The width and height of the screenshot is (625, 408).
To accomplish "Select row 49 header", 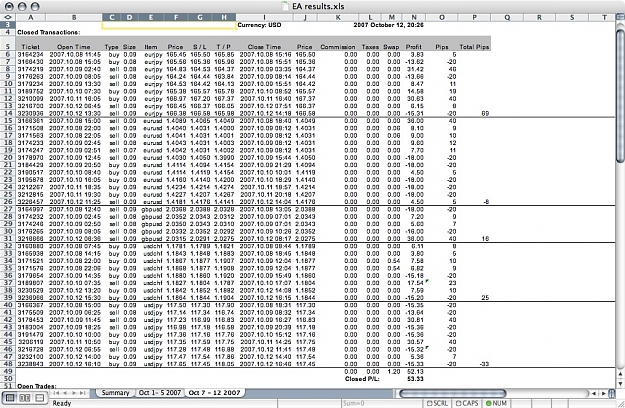I will point(8,371).
